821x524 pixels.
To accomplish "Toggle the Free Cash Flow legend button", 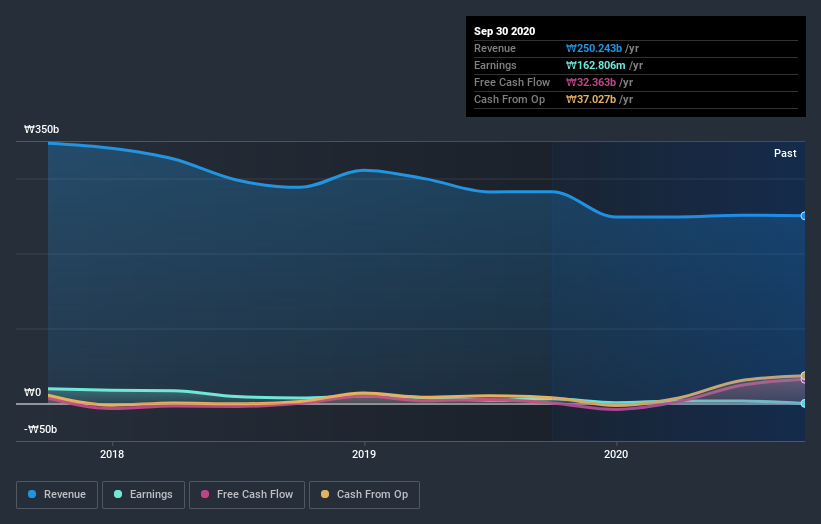I will click(x=247, y=495).
